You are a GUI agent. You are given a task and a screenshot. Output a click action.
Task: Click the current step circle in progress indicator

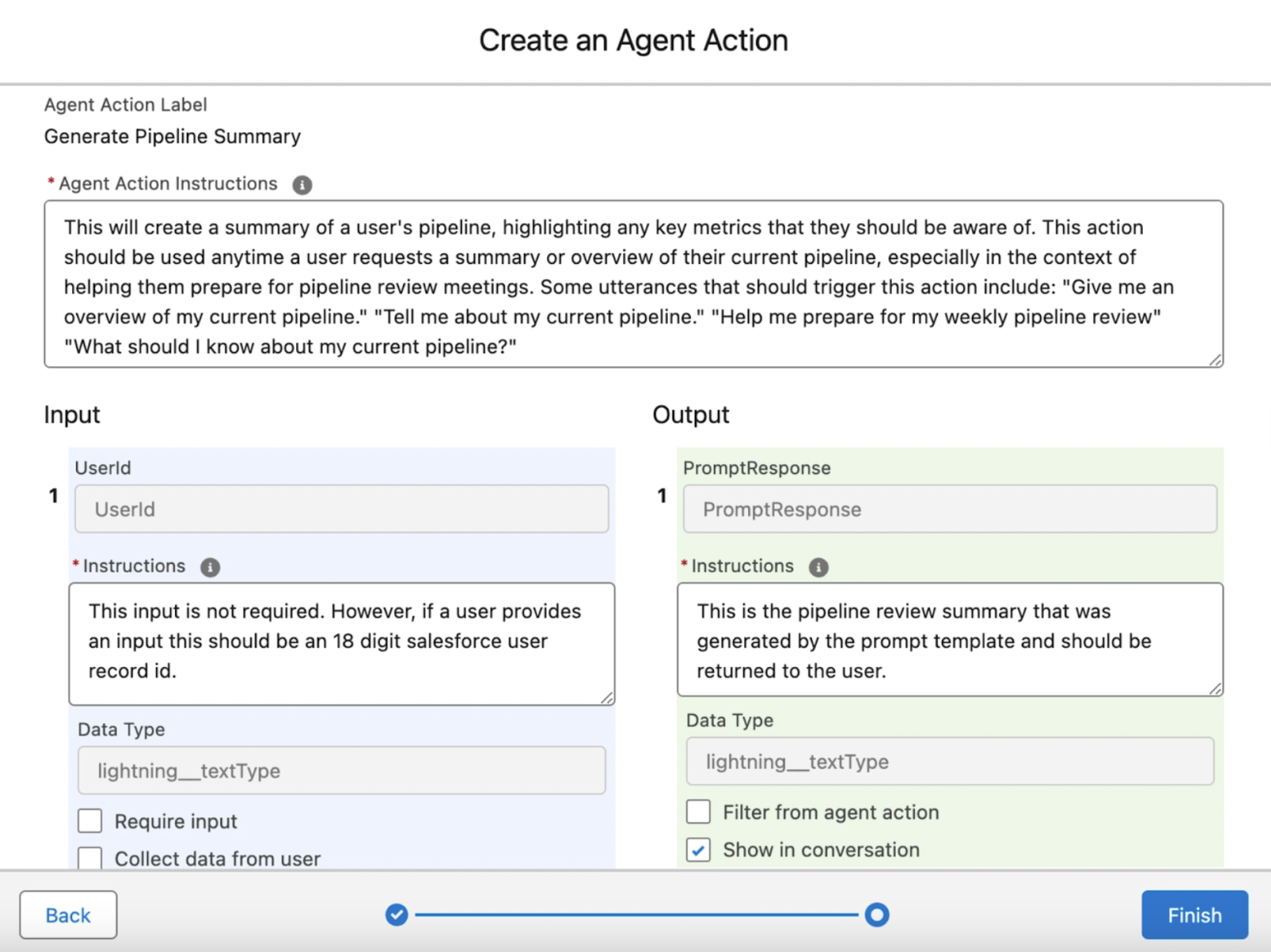click(x=876, y=914)
